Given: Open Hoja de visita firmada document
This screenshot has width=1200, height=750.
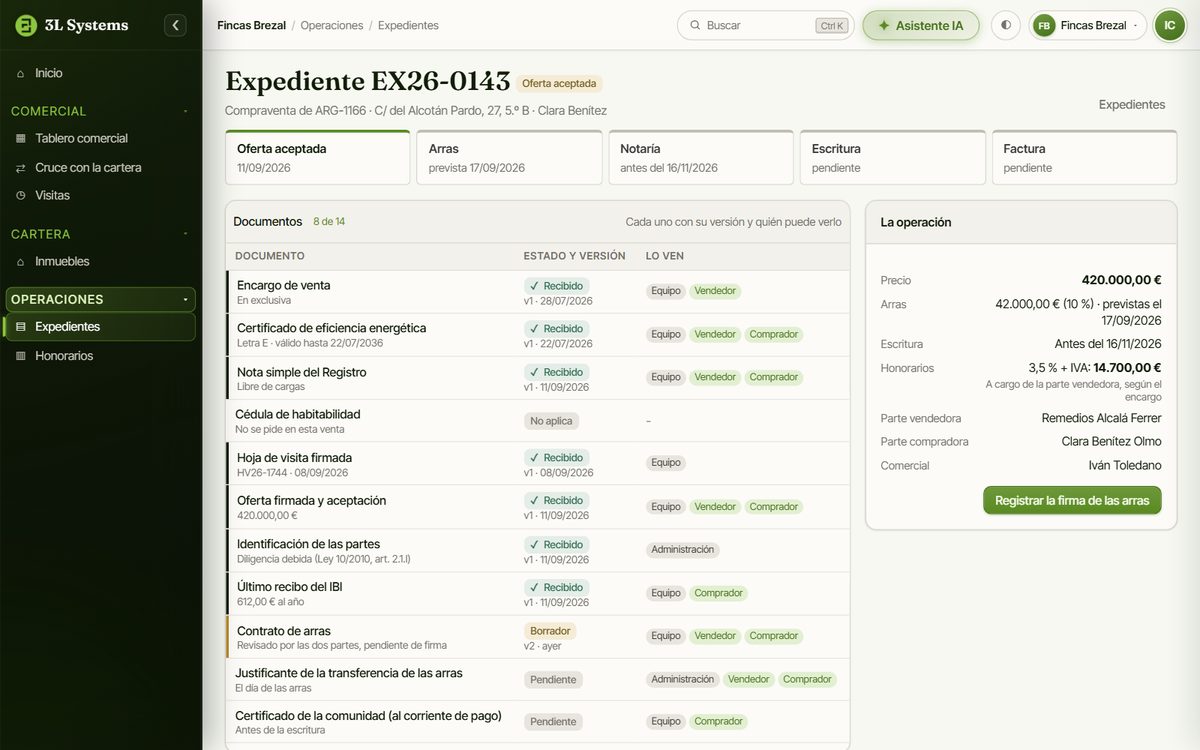Looking at the screenshot, I should point(537,464).
